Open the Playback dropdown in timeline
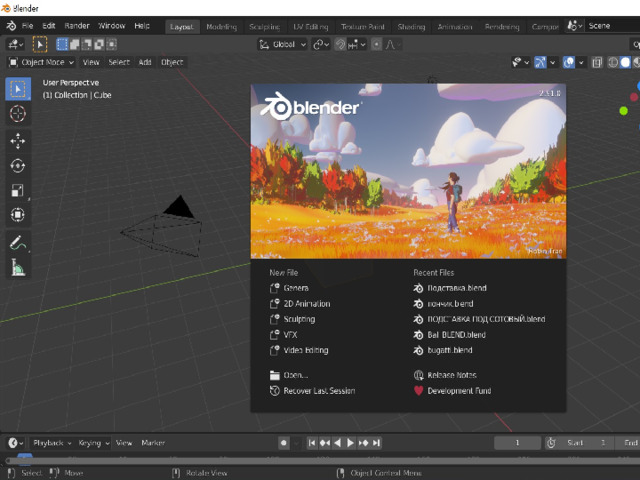Screen dimensions: 640x480 tap(52, 443)
